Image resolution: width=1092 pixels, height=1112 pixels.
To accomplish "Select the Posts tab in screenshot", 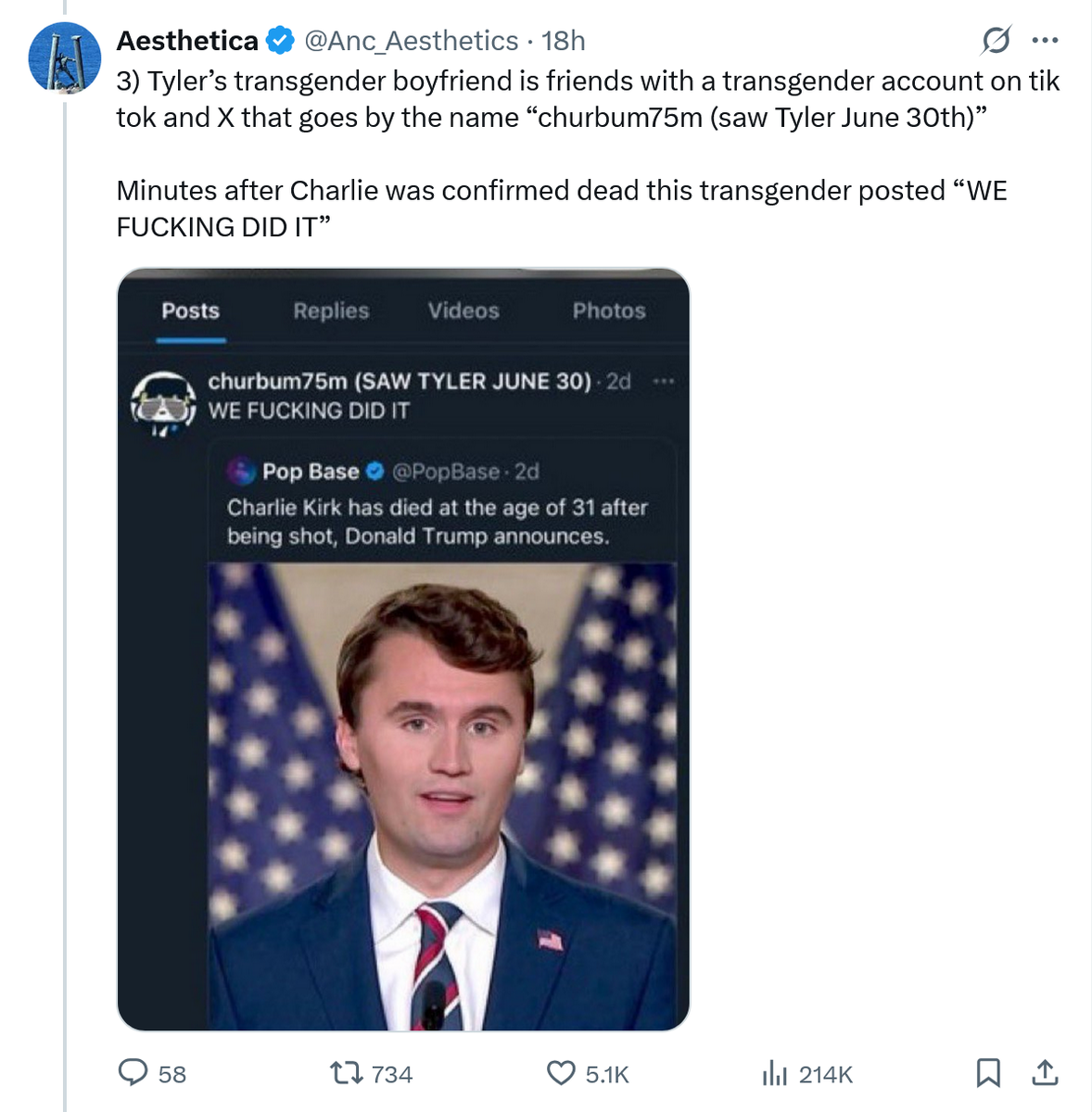I will 190,311.
